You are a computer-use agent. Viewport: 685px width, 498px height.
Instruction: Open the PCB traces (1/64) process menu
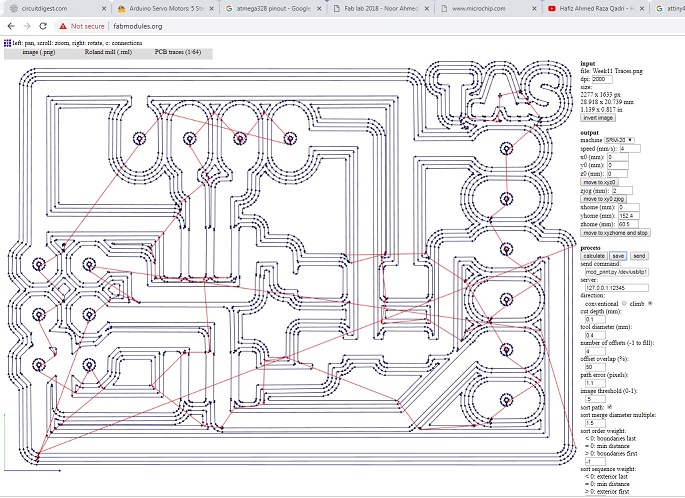(178, 52)
